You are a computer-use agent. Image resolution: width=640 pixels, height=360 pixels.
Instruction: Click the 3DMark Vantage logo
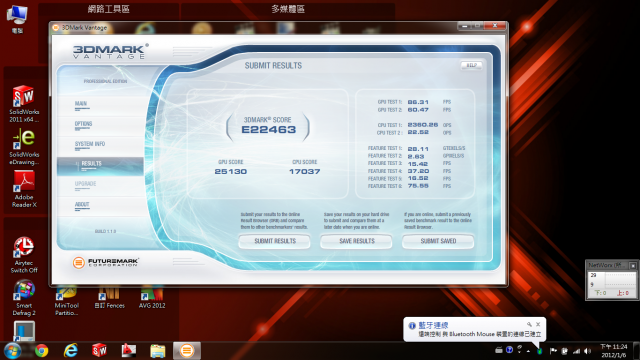click(110, 51)
